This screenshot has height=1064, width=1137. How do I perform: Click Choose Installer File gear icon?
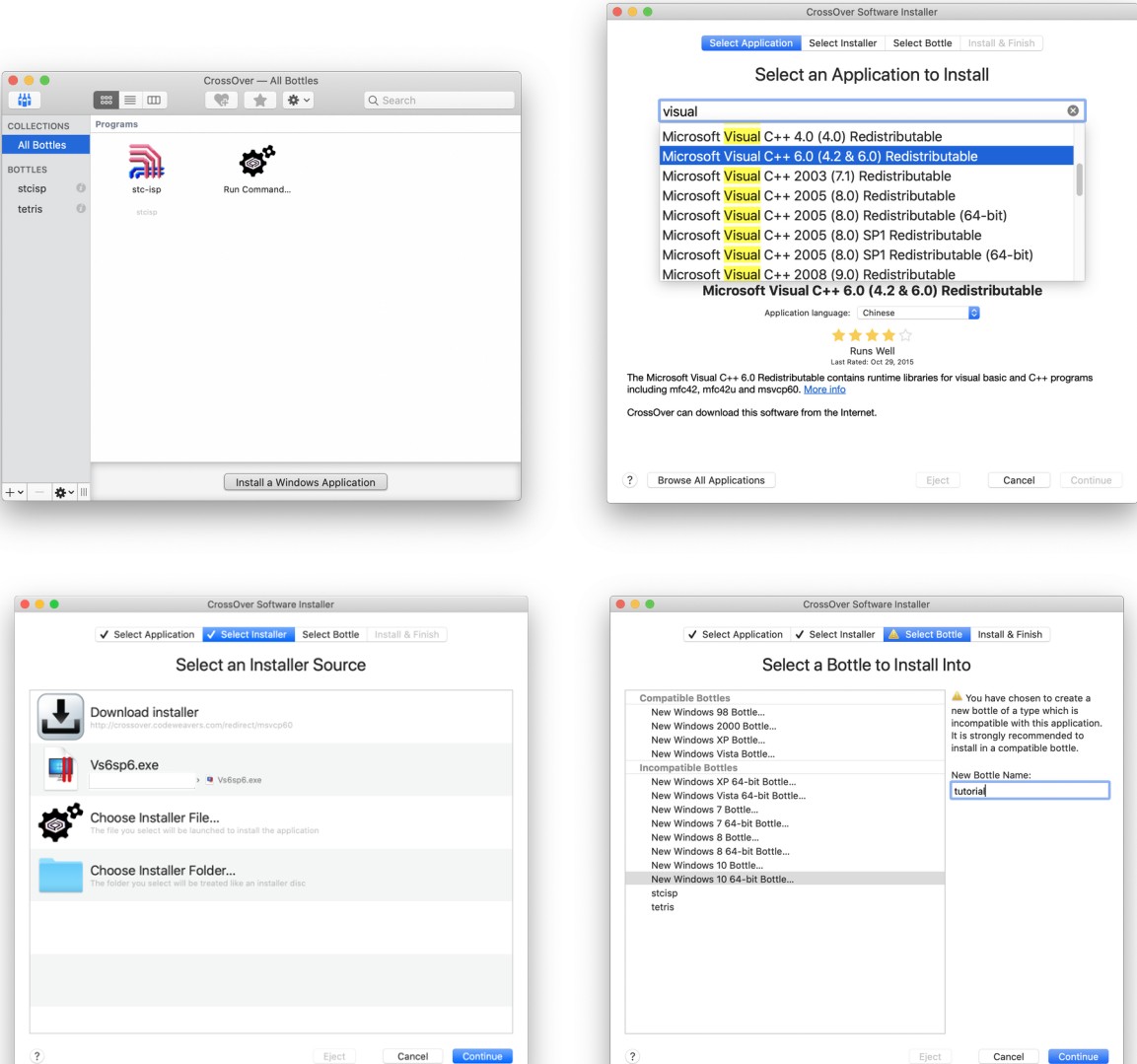[60, 822]
